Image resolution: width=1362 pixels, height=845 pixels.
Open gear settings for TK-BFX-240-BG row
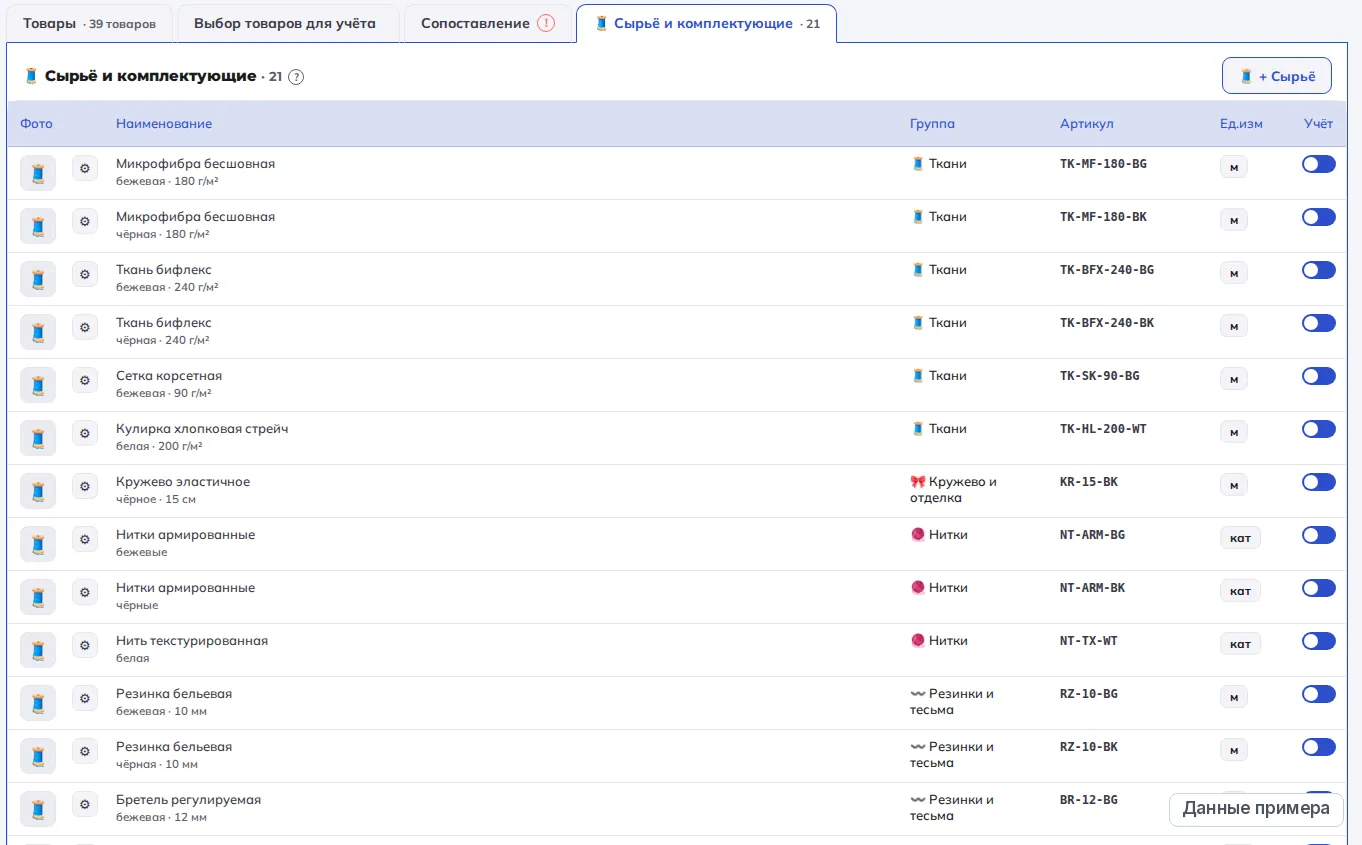(x=85, y=274)
